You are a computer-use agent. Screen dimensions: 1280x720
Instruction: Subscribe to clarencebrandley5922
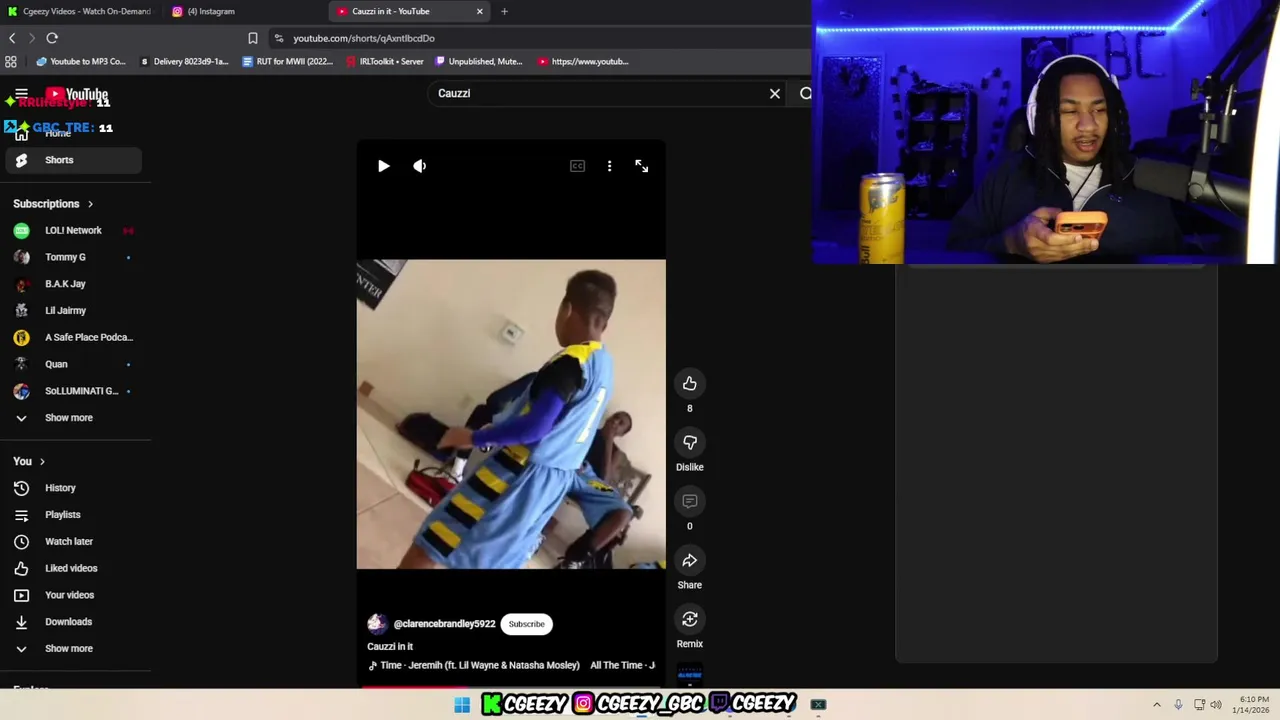pyautogui.click(x=526, y=624)
